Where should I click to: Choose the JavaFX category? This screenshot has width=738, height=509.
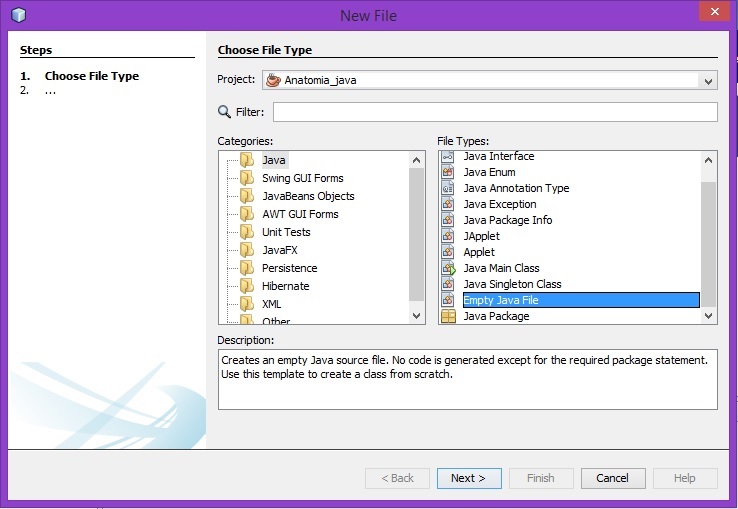(279, 250)
